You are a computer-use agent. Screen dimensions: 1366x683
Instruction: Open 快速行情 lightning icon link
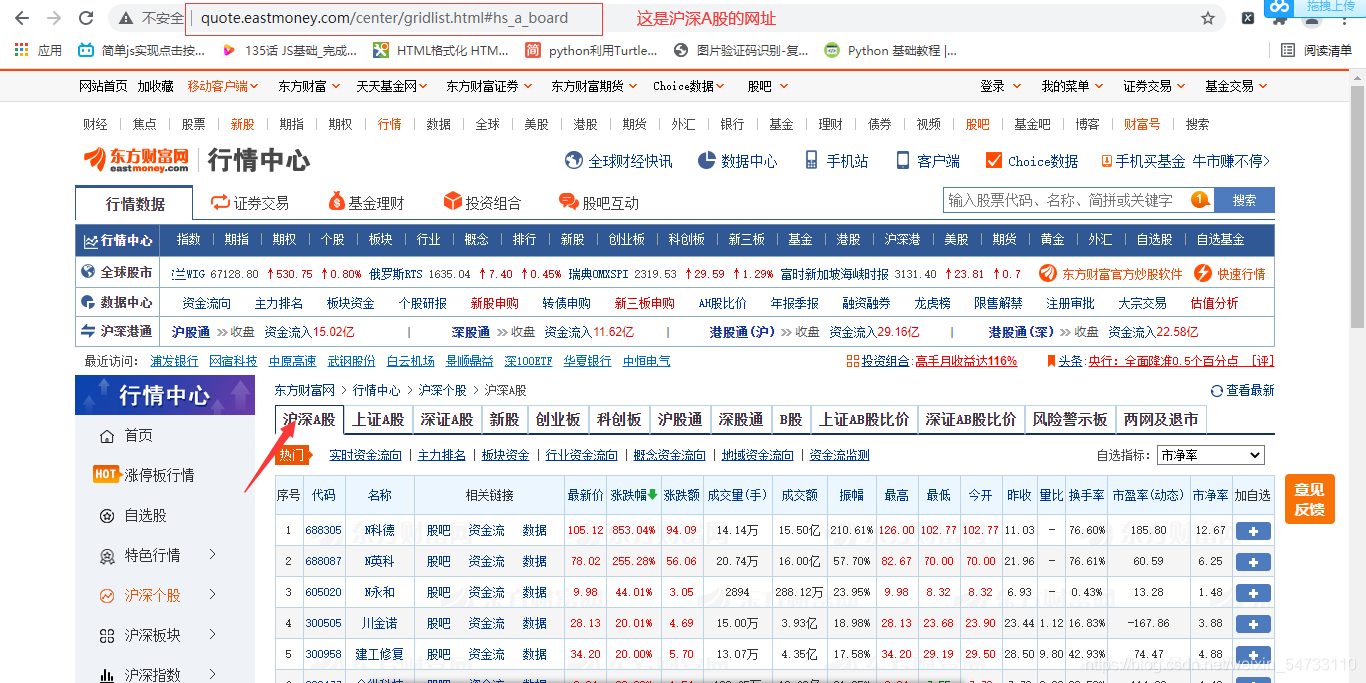1229,273
